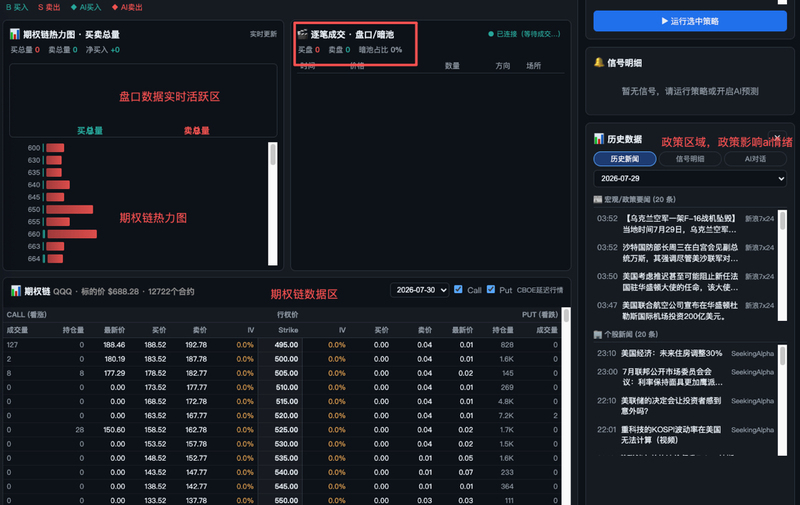Viewport: 800px width, 505px height.
Task: Click the 场所 column header in trades panel
Action: [534, 66]
